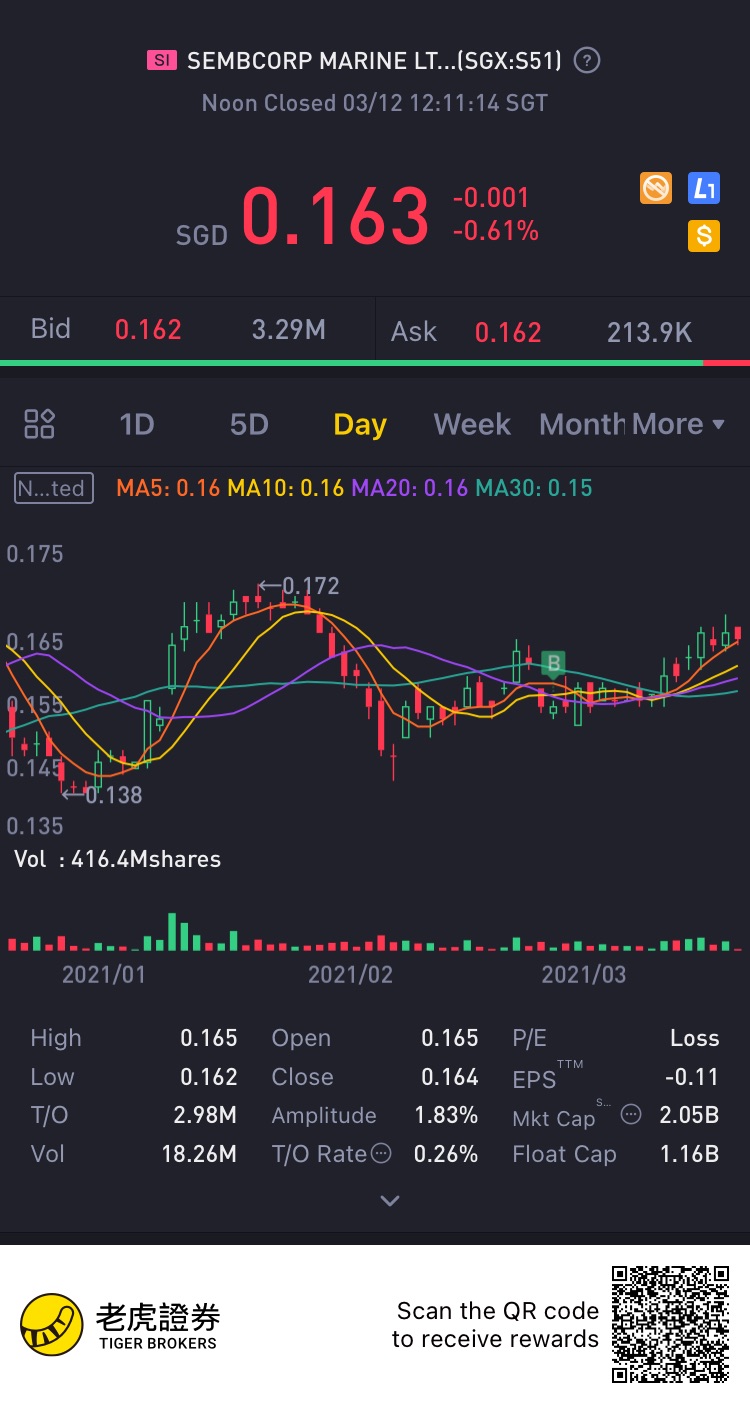Tap the N...ted adjustment setting box
Viewport: 750px width, 1405px height.
pos(54,488)
